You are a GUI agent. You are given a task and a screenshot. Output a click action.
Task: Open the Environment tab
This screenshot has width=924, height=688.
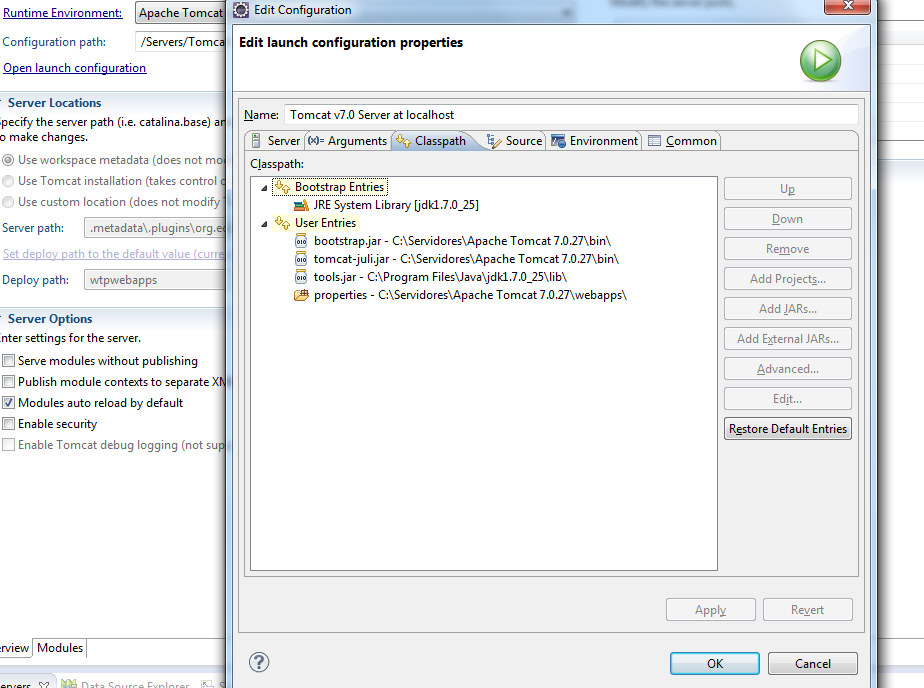coord(594,141)
